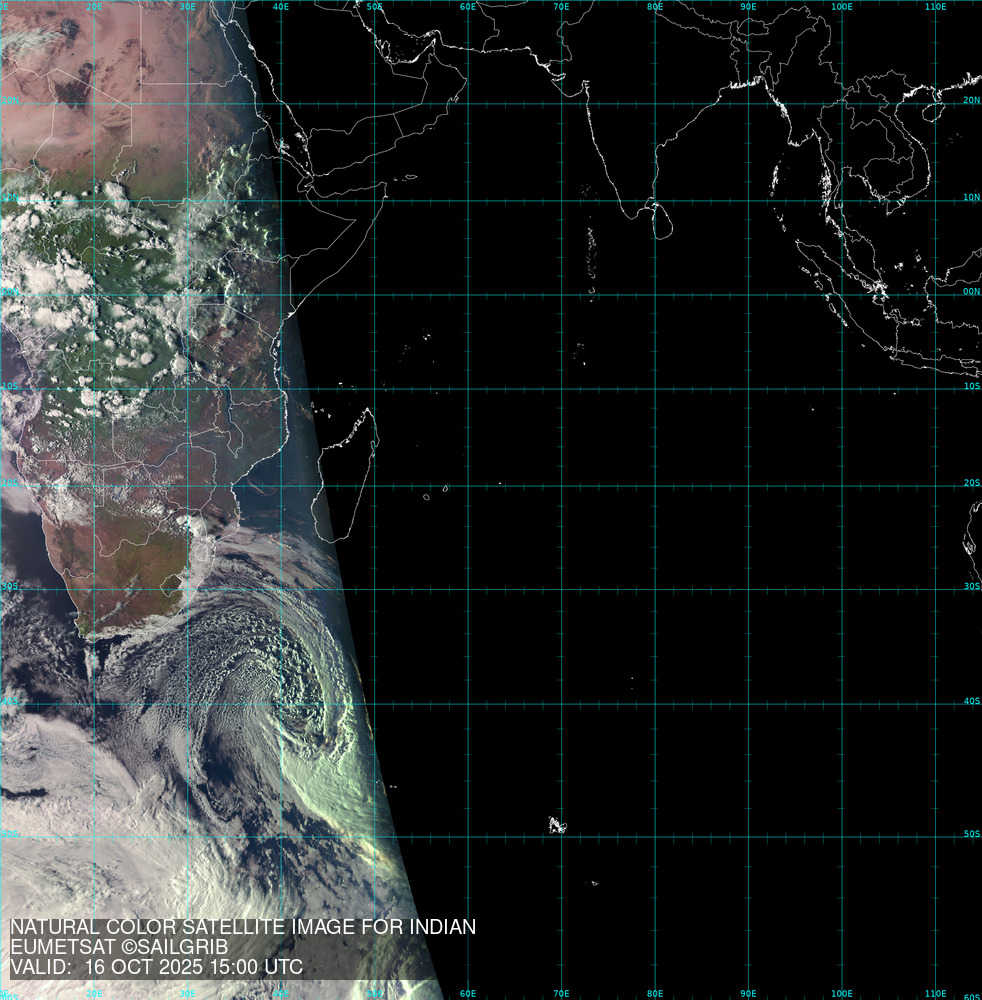Click the 30S latitude label on right edge
This screenshot has height=1000, width=982.
[x=971, y=587]
